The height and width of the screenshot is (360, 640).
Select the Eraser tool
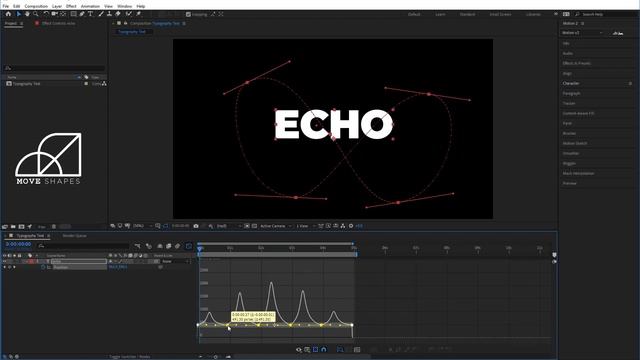(118, 14)
